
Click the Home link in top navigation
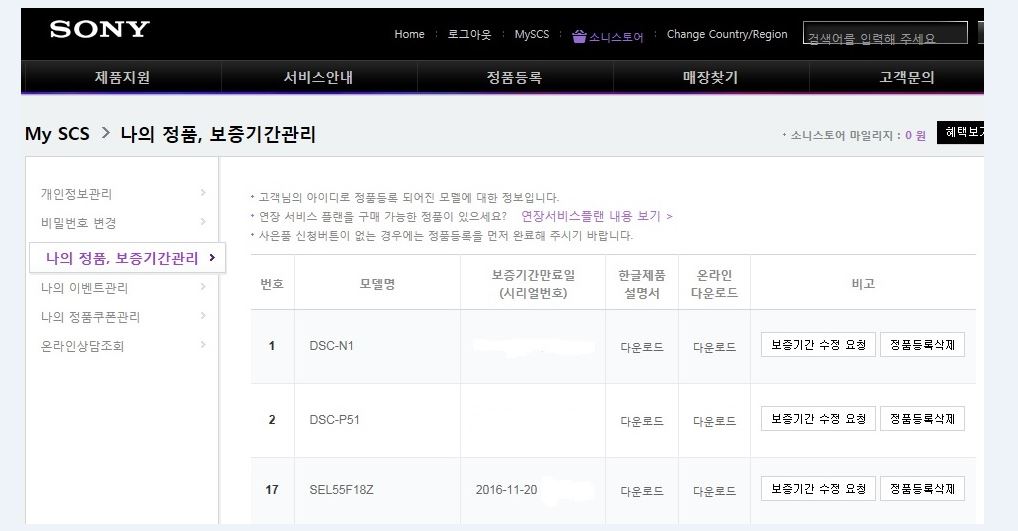click(409, 34)
